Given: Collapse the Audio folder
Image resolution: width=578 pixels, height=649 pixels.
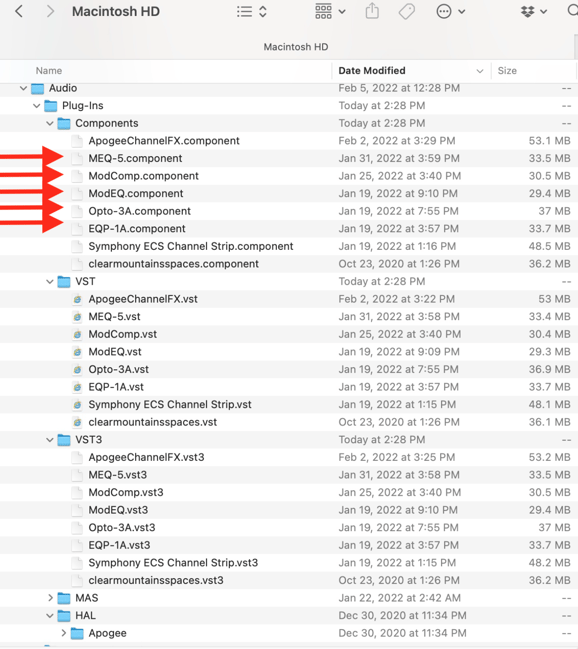Looking at the screenshot, I should (x=23, y=88).
